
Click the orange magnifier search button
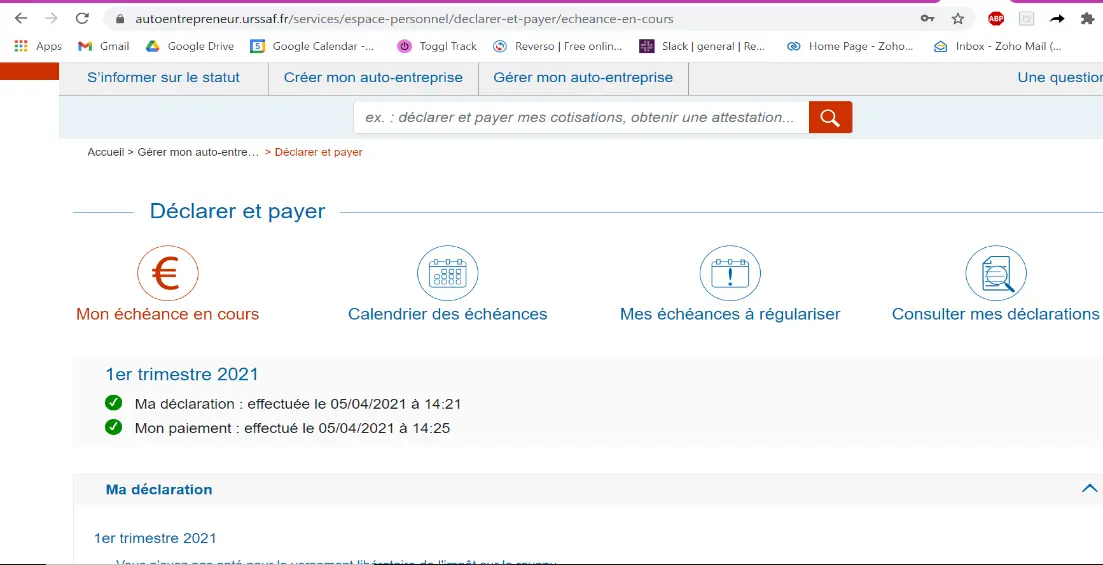pos(830,117)
